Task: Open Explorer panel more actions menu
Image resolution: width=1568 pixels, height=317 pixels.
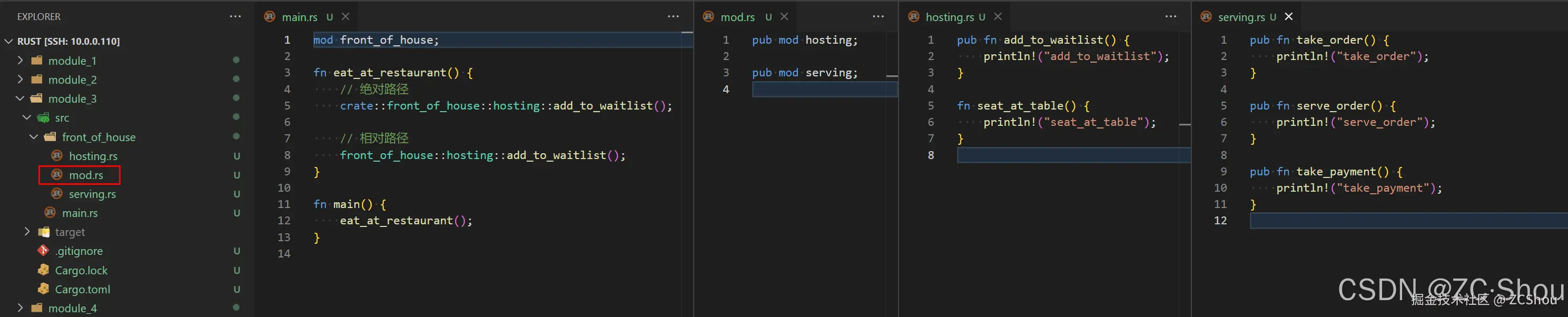Action: [235, 16]
